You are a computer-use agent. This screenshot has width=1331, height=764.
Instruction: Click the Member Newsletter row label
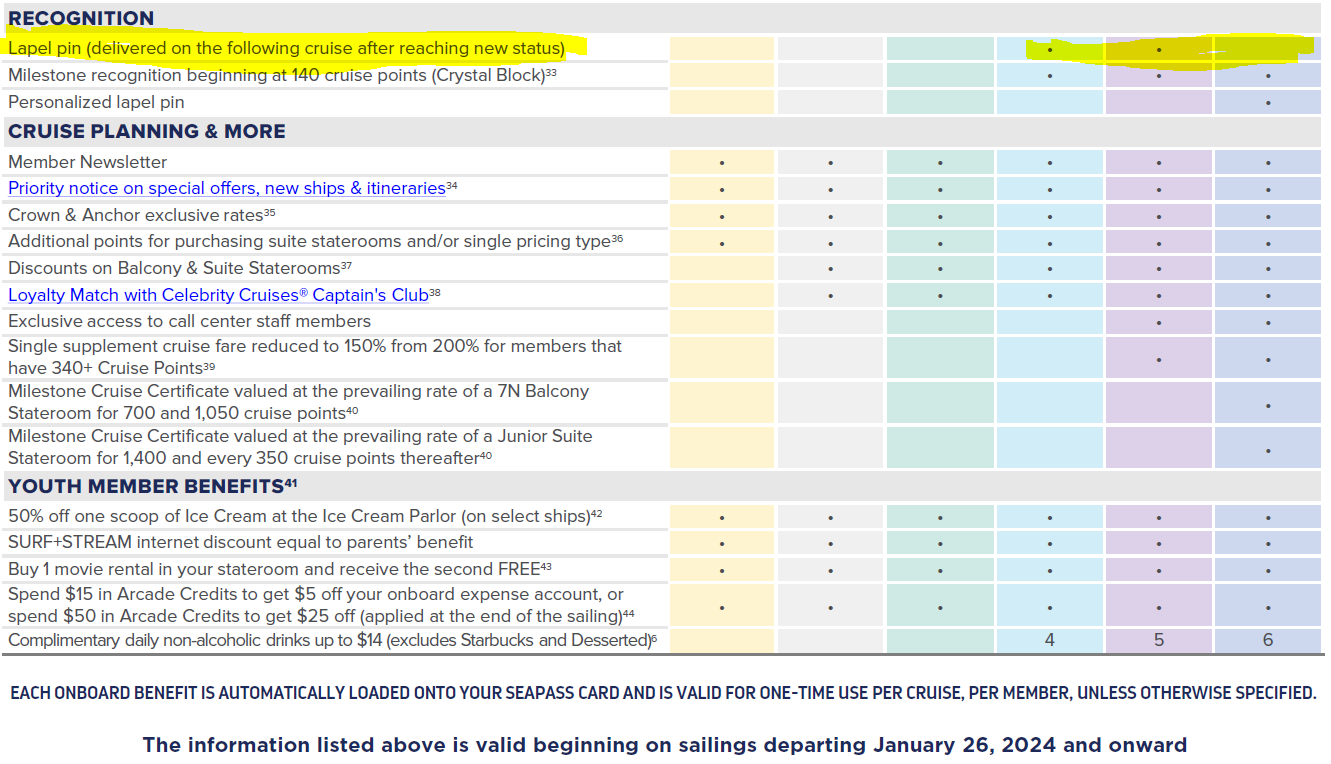[x=88, y=162]
